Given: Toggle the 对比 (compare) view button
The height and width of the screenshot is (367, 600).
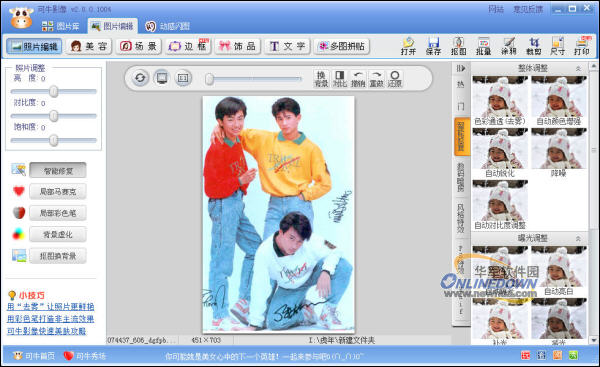Looking at the screenshot, I should (x=339, y=78).
